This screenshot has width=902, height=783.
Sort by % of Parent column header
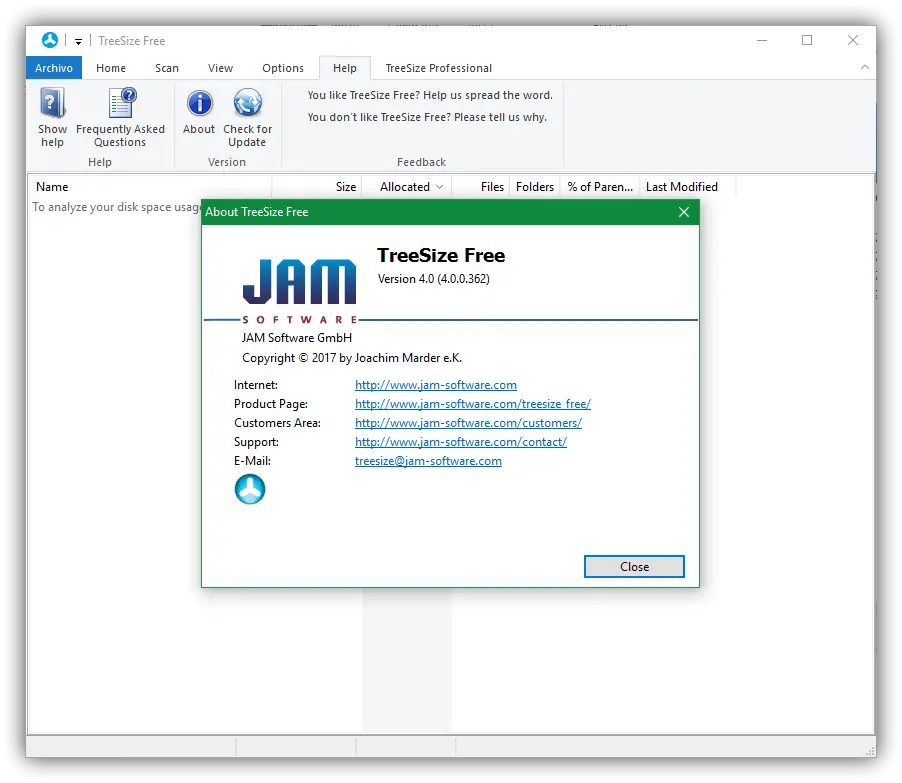click(600, 187)
